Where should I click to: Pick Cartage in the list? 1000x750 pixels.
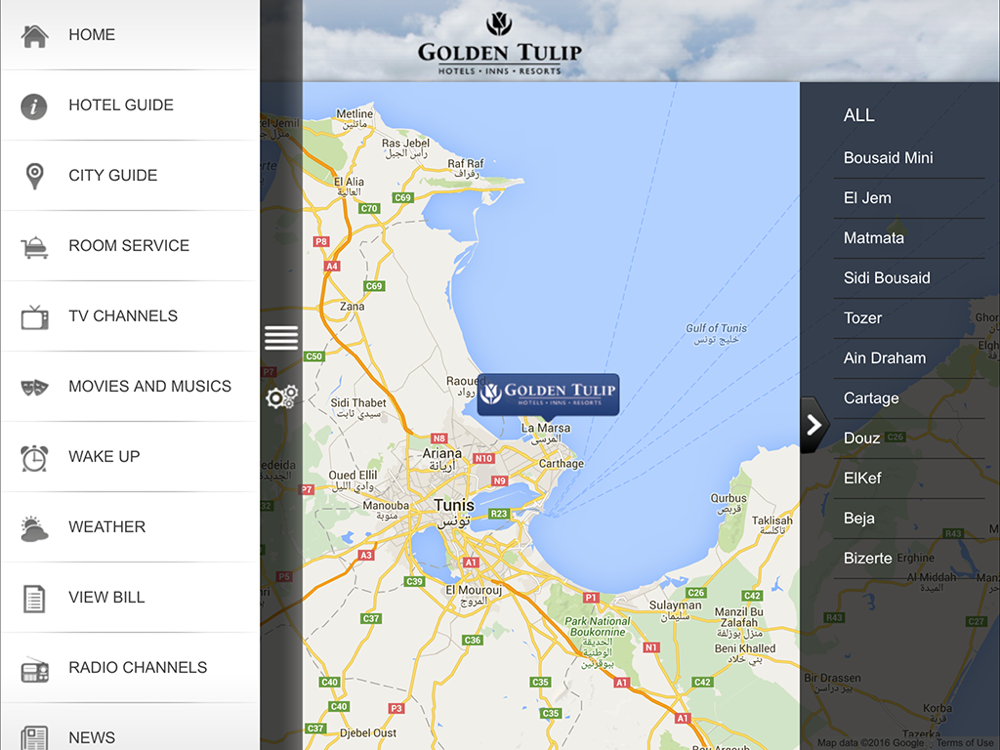pyautogui.click(x=909, y=399)
